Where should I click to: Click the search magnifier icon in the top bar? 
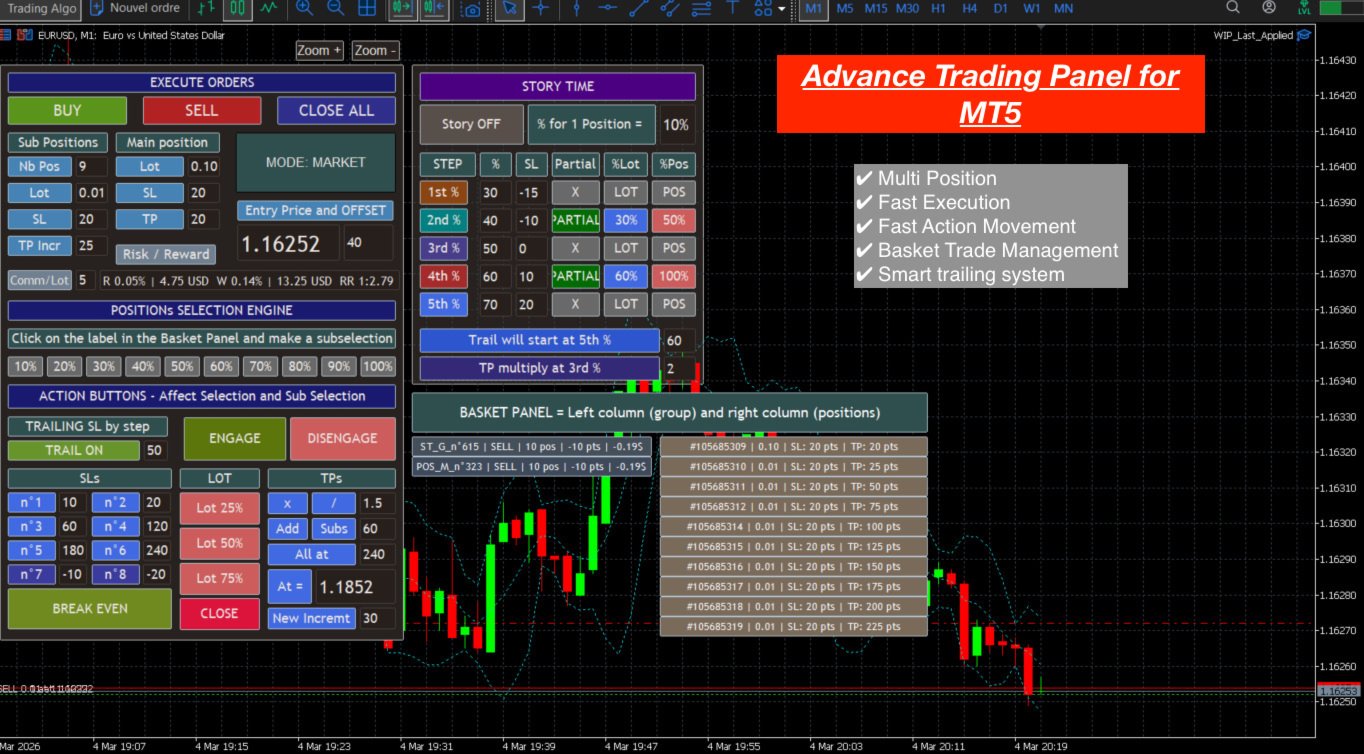click(x=1232, y=7)
